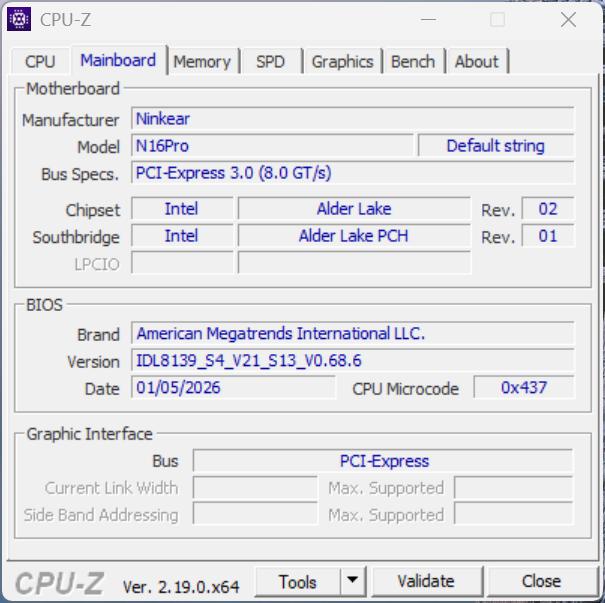The height and width of the screenshot is (603, 605).
Task: Click the CPU Microcode label
Action: tap(405, 389)
